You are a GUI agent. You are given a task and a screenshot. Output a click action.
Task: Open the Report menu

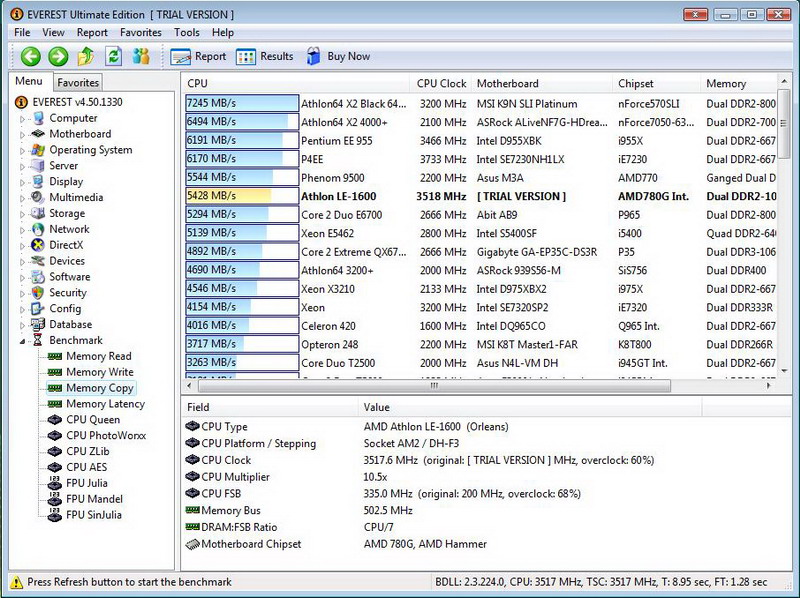(92, 33)
